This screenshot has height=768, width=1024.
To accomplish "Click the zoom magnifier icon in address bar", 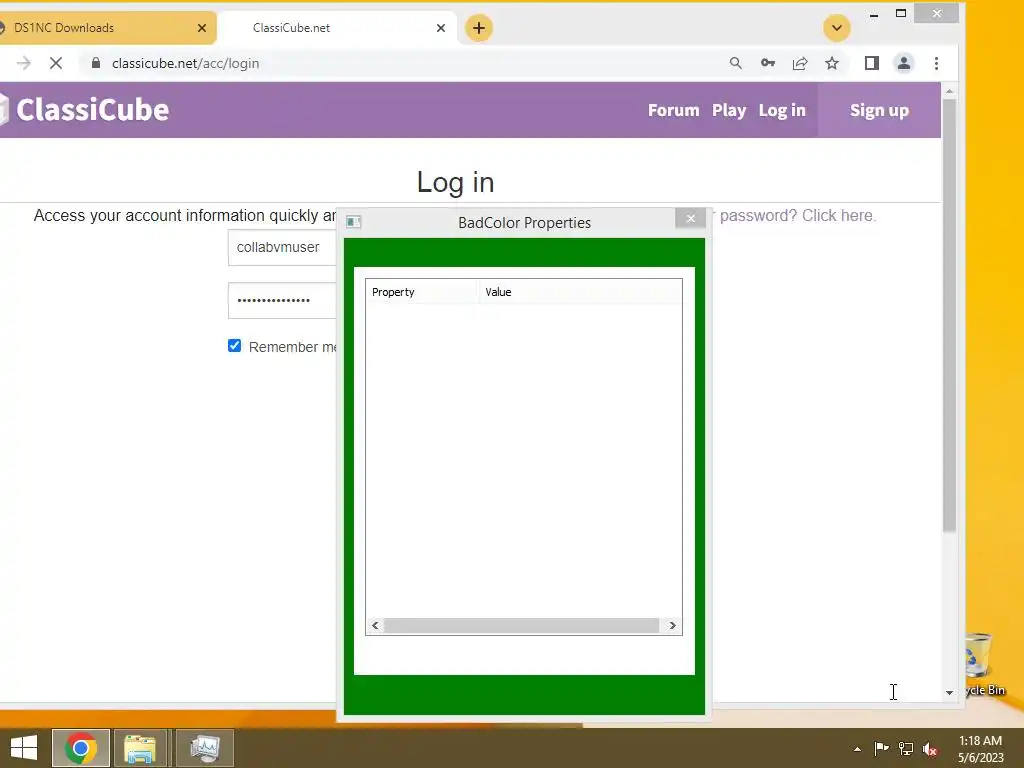I will tap(735, 63).
